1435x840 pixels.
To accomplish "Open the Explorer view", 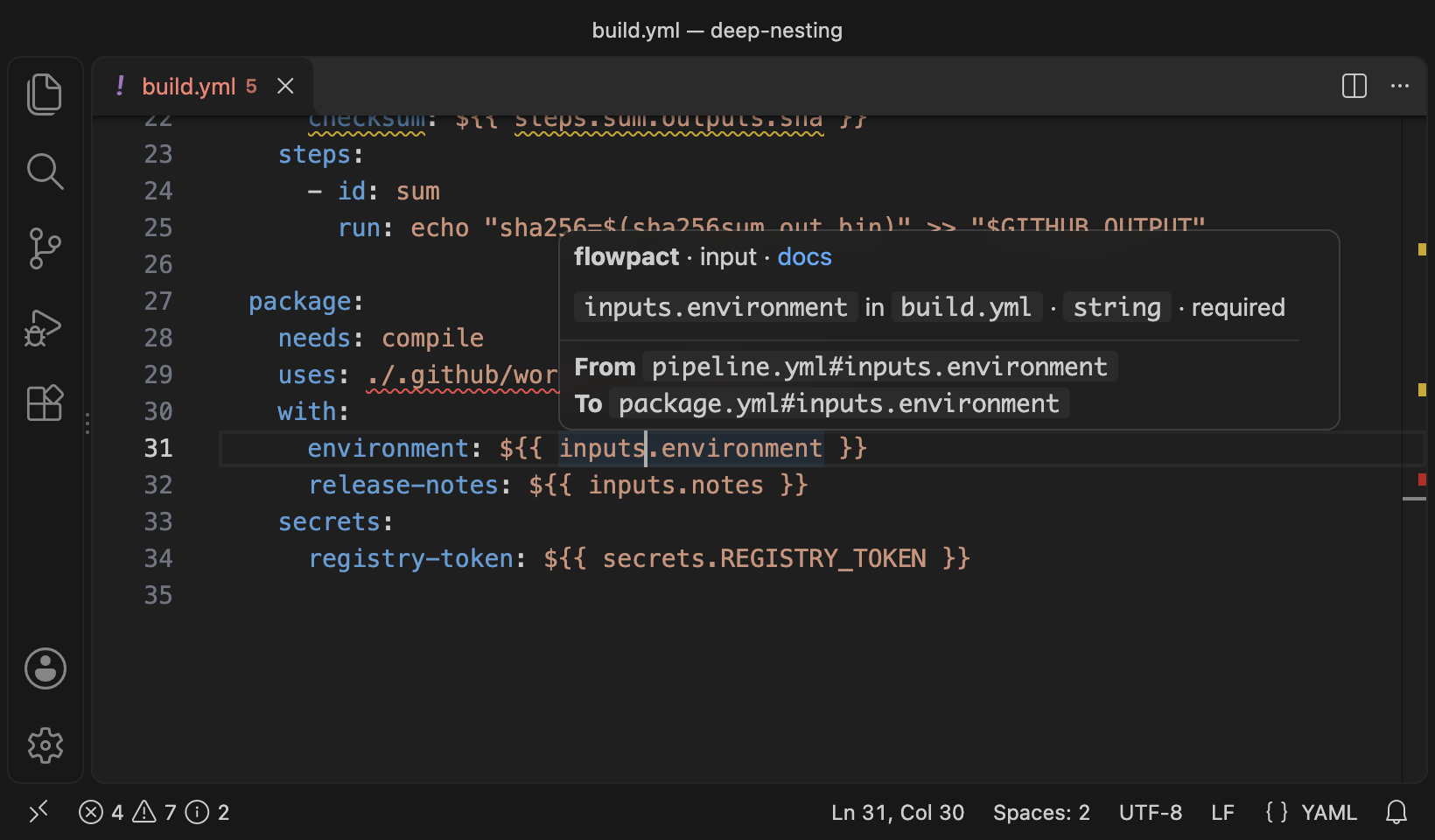I will point(45,94).
